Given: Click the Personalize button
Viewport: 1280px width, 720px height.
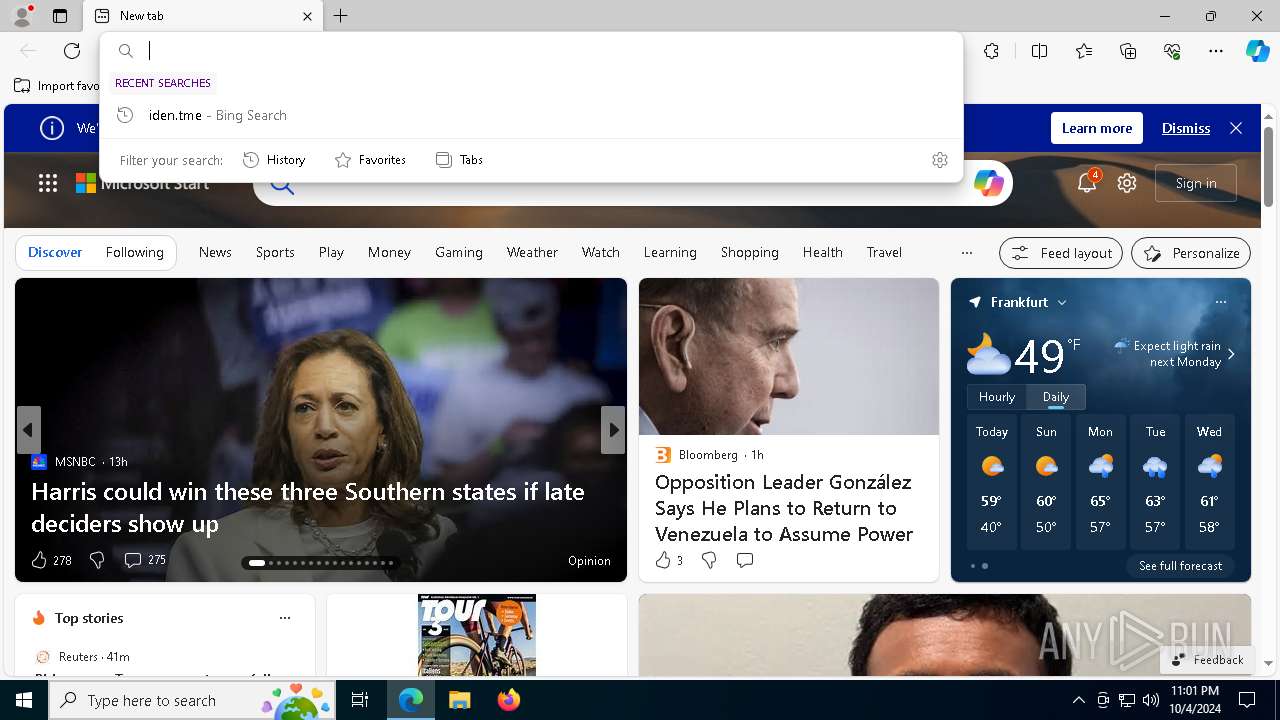Looking at the screenshot, I should click(x=1191, y=253).
